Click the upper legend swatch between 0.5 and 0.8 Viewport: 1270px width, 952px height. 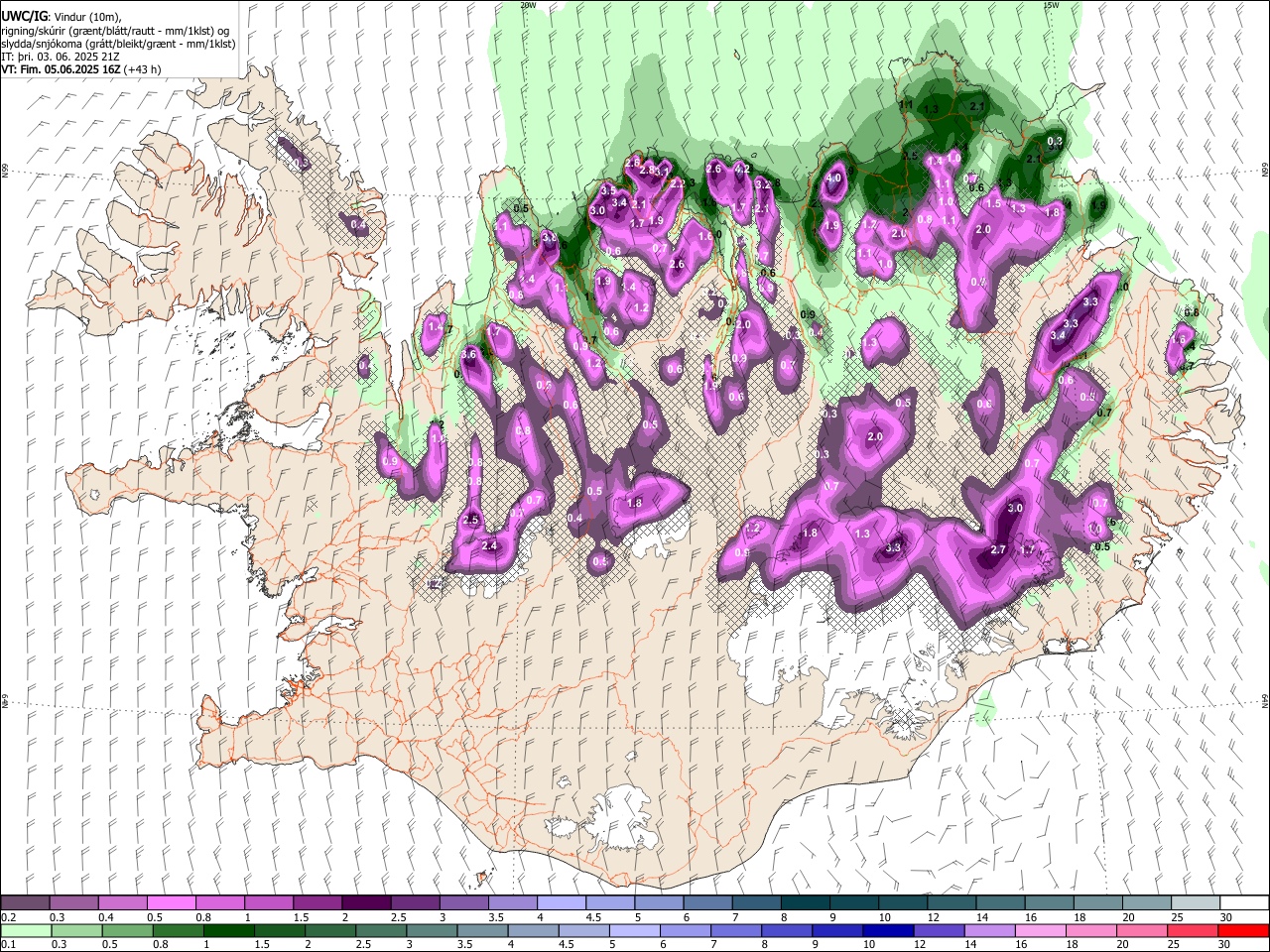coord(171,903)
